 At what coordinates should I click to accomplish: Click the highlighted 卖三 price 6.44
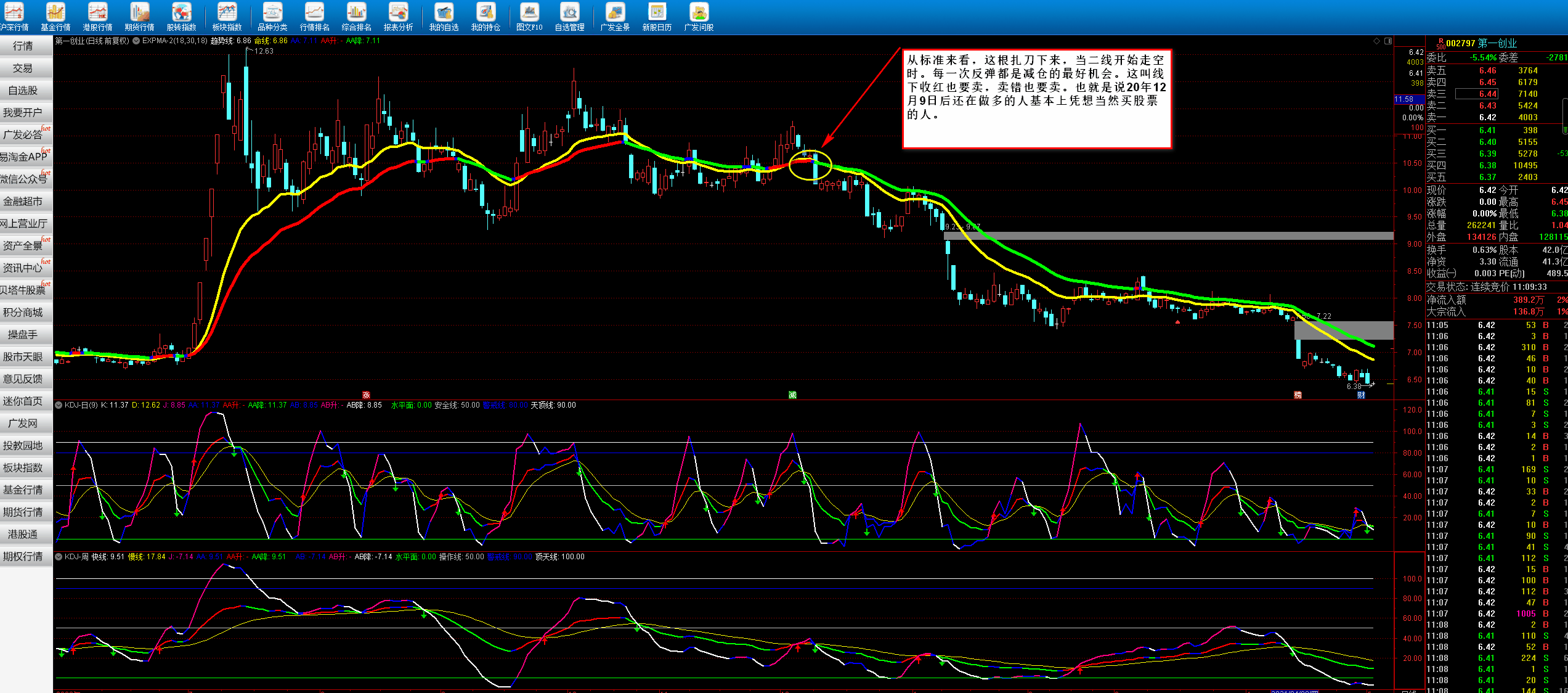(1477, 94)
